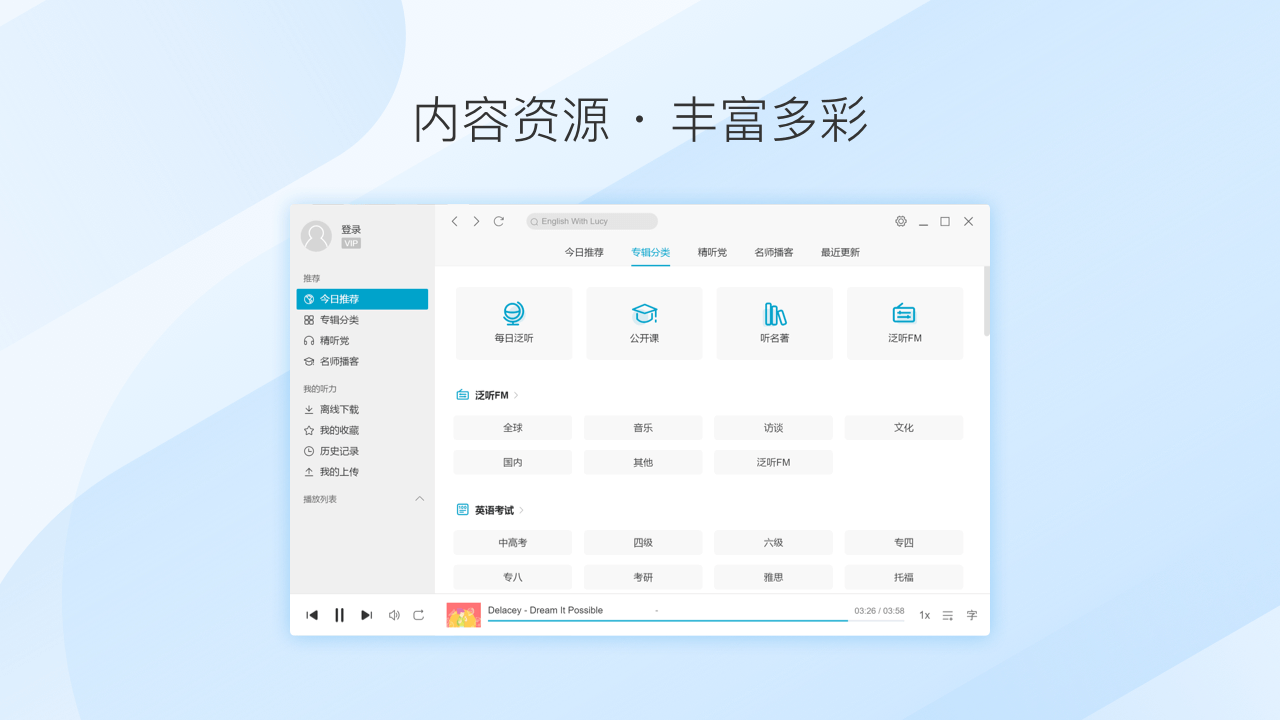The height and width of the screenshot is (720, 1280).
Task: Select the 考研 exam button
Action: [643, 577]
